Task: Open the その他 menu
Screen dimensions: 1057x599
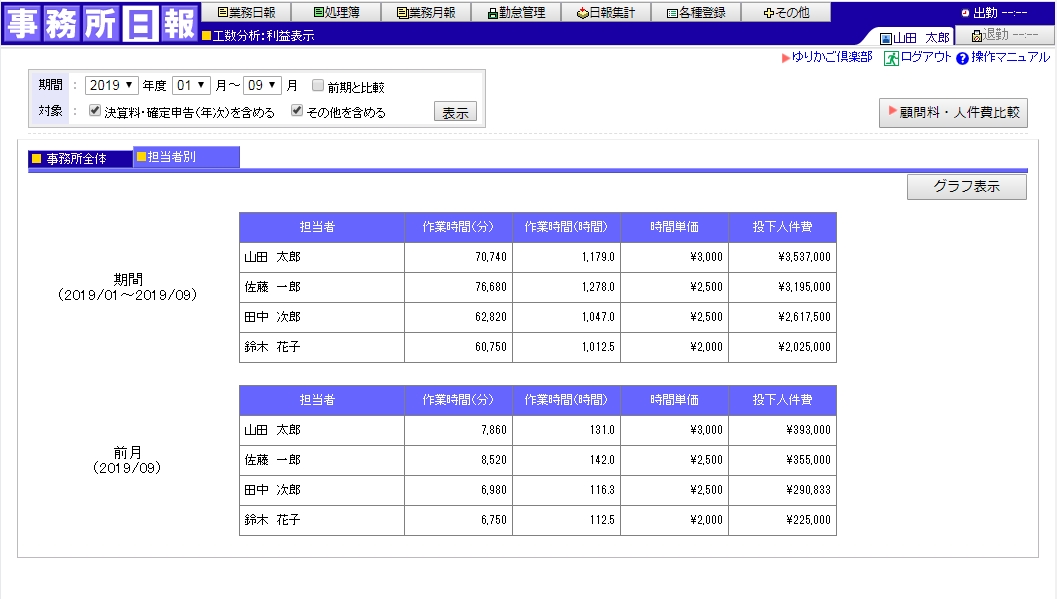Action: [786, 12]
